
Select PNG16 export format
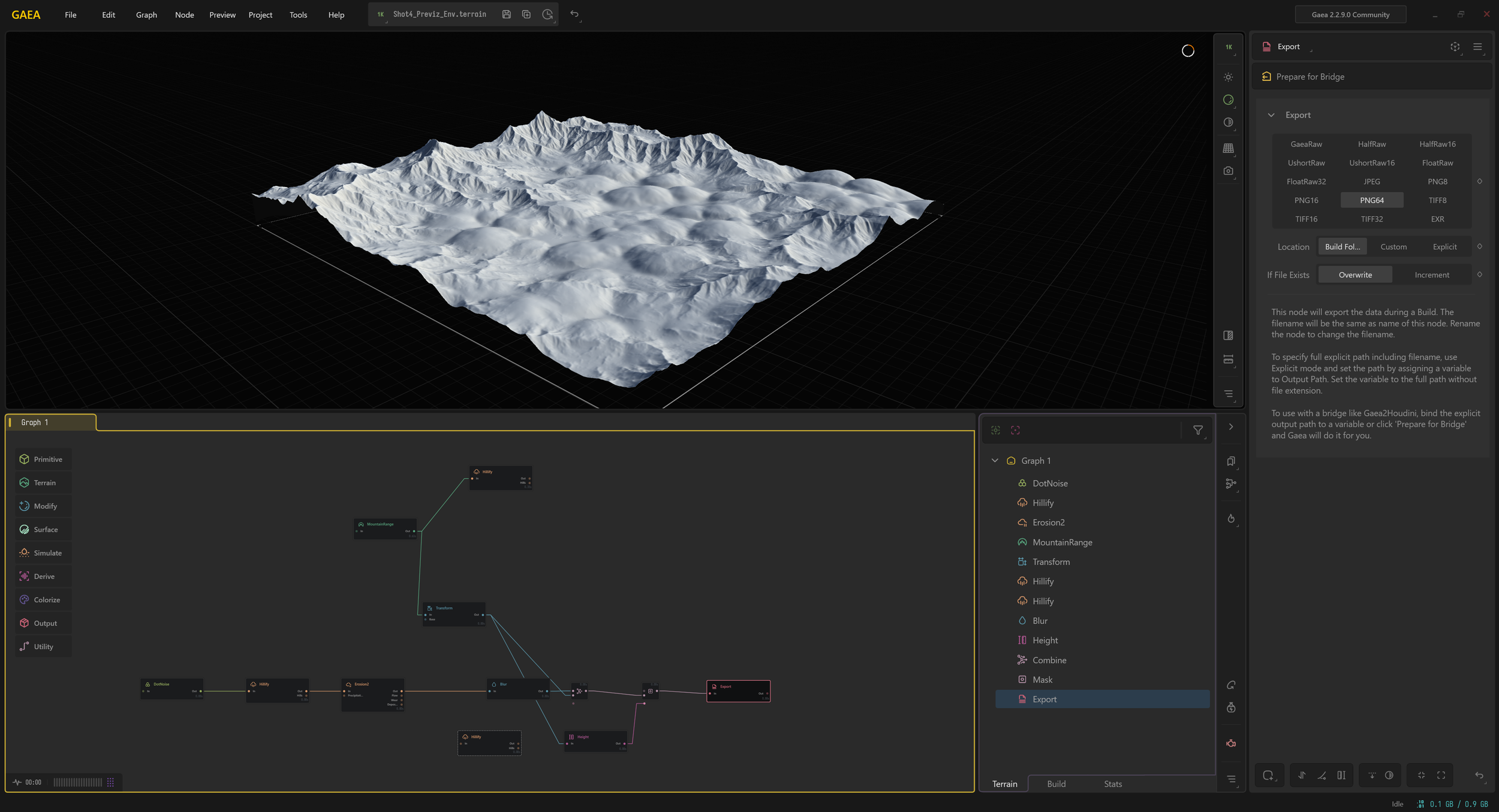pyautogui.click(x=1306, y=200)
